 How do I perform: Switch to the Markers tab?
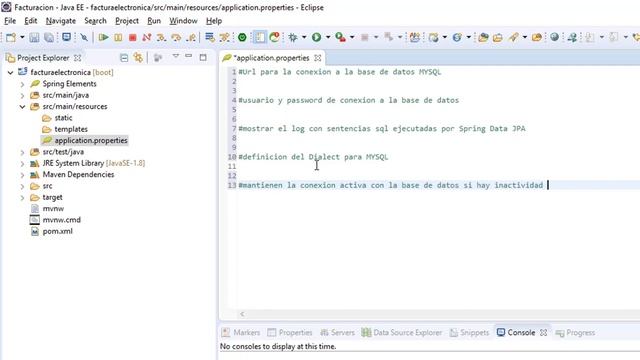[241, 333]
